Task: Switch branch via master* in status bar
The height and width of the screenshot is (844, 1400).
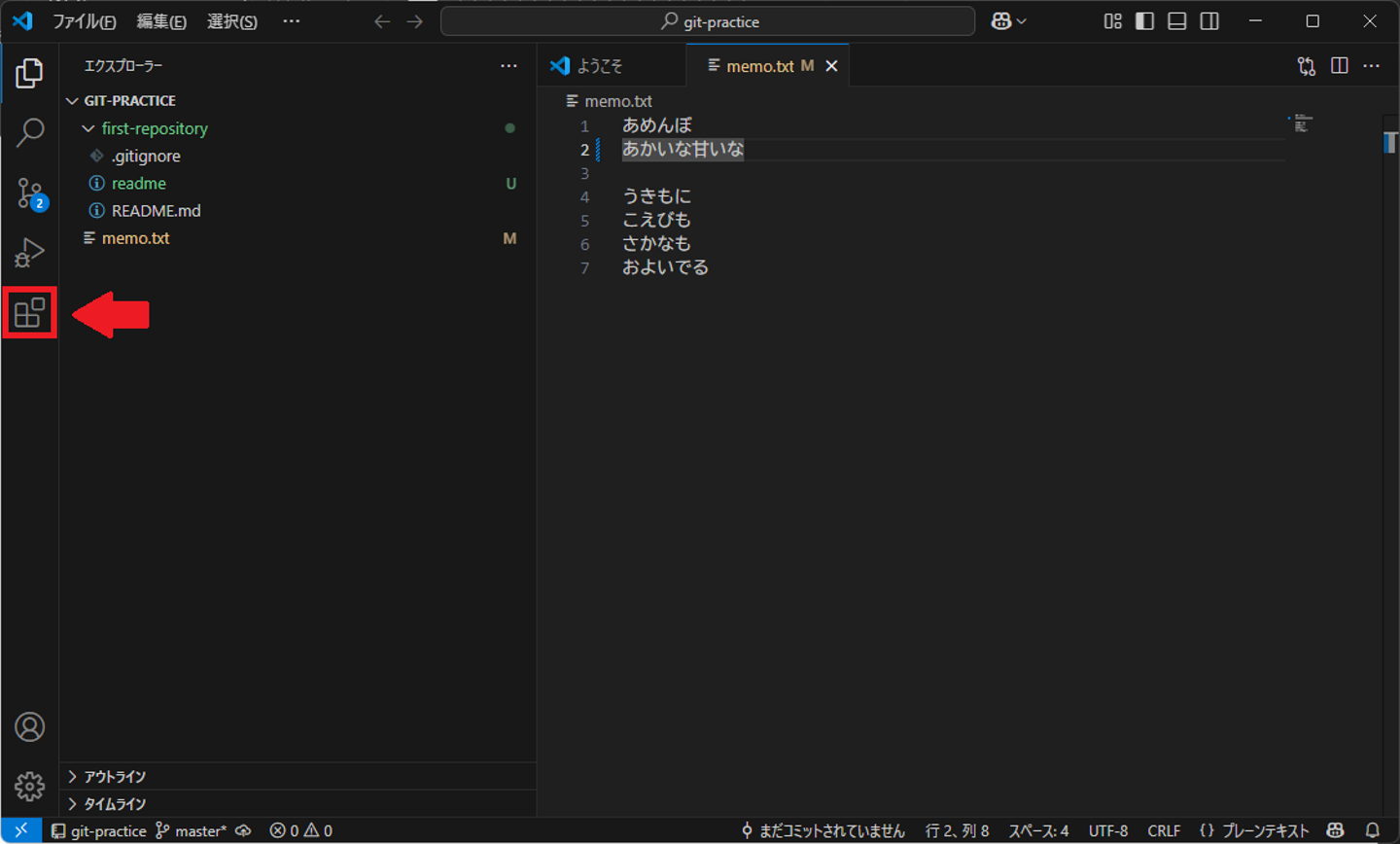Action: click(192, 830)
